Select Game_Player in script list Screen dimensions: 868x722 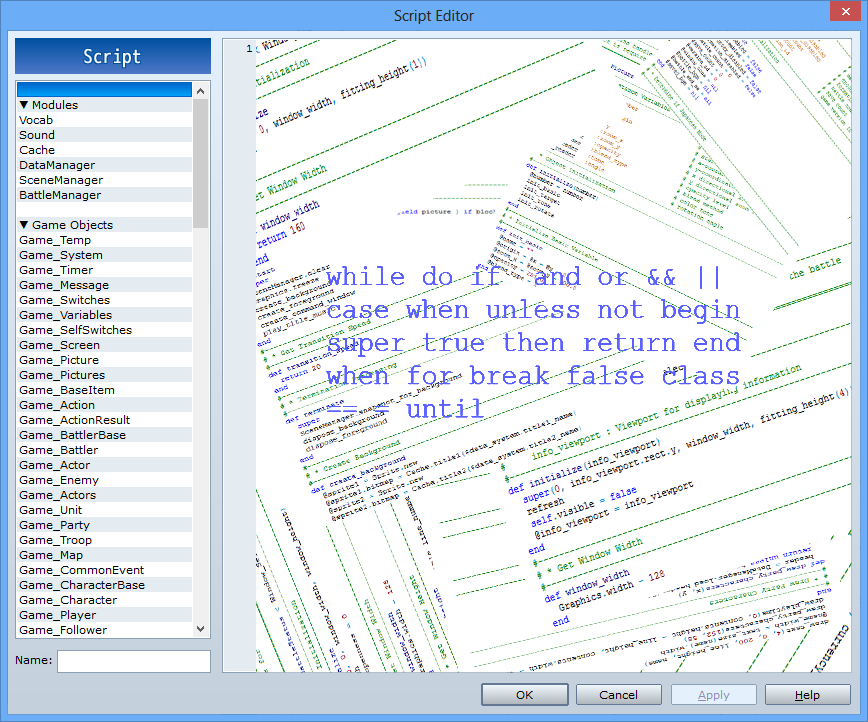point(105,615)
